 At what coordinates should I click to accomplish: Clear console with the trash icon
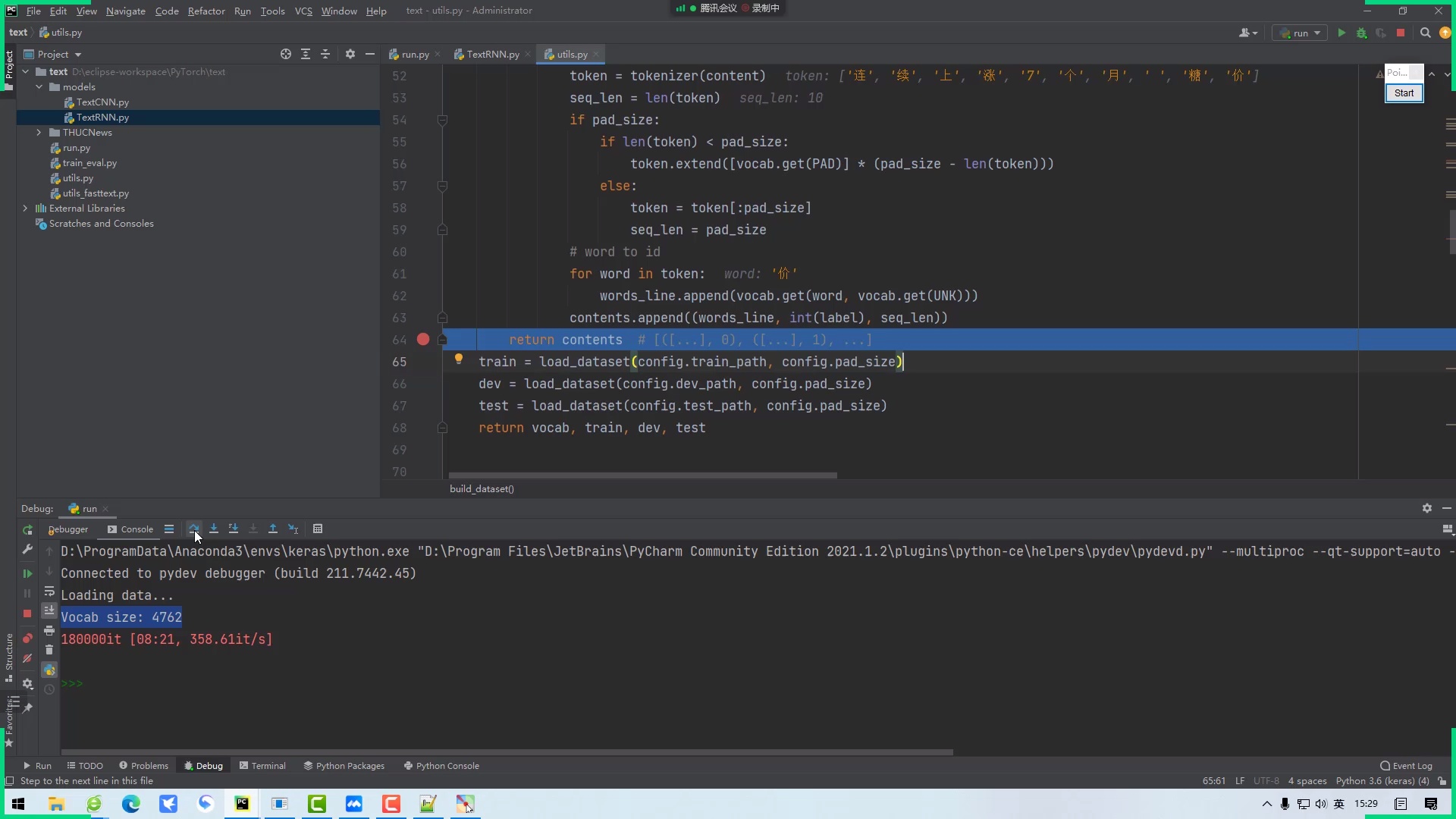tap(49, 650)
